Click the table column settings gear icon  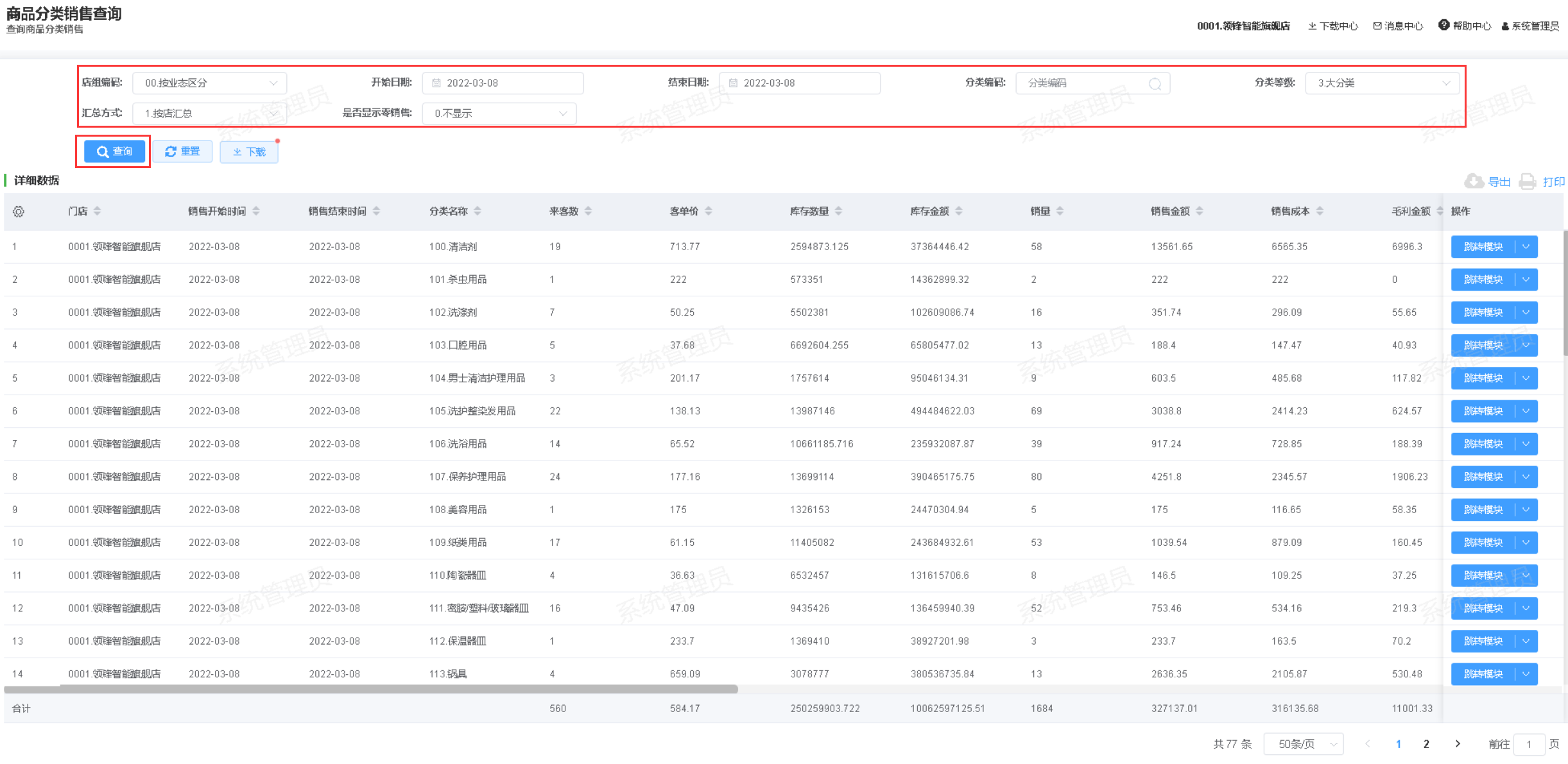pos(19,212)
